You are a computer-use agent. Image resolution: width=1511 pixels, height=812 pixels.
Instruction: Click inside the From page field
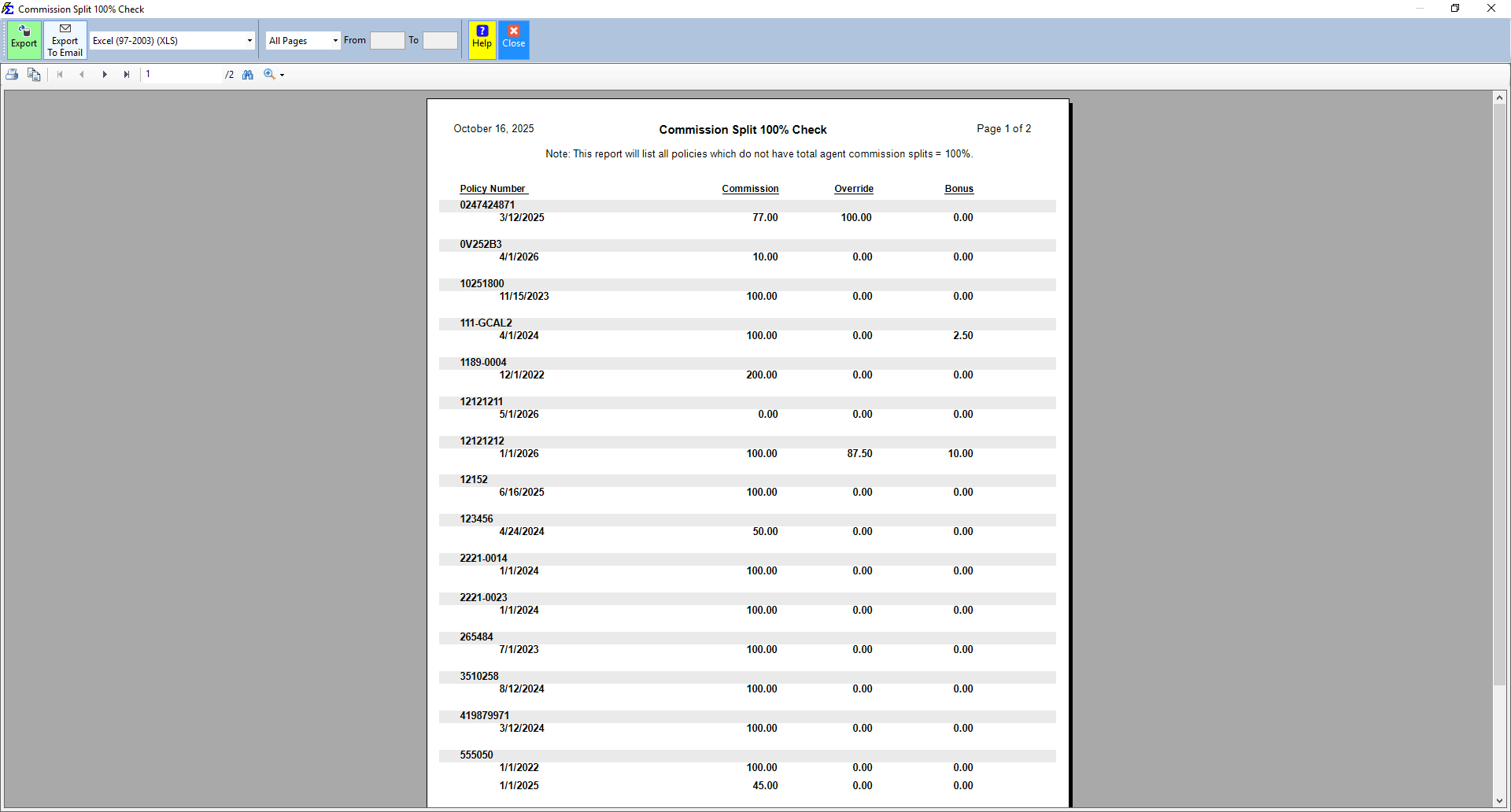[x=387, y=39]
